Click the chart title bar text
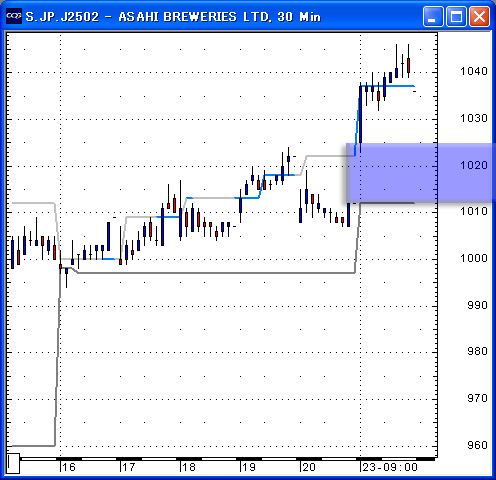The height and width of the screenshot is (480, 496). point(173,16)
